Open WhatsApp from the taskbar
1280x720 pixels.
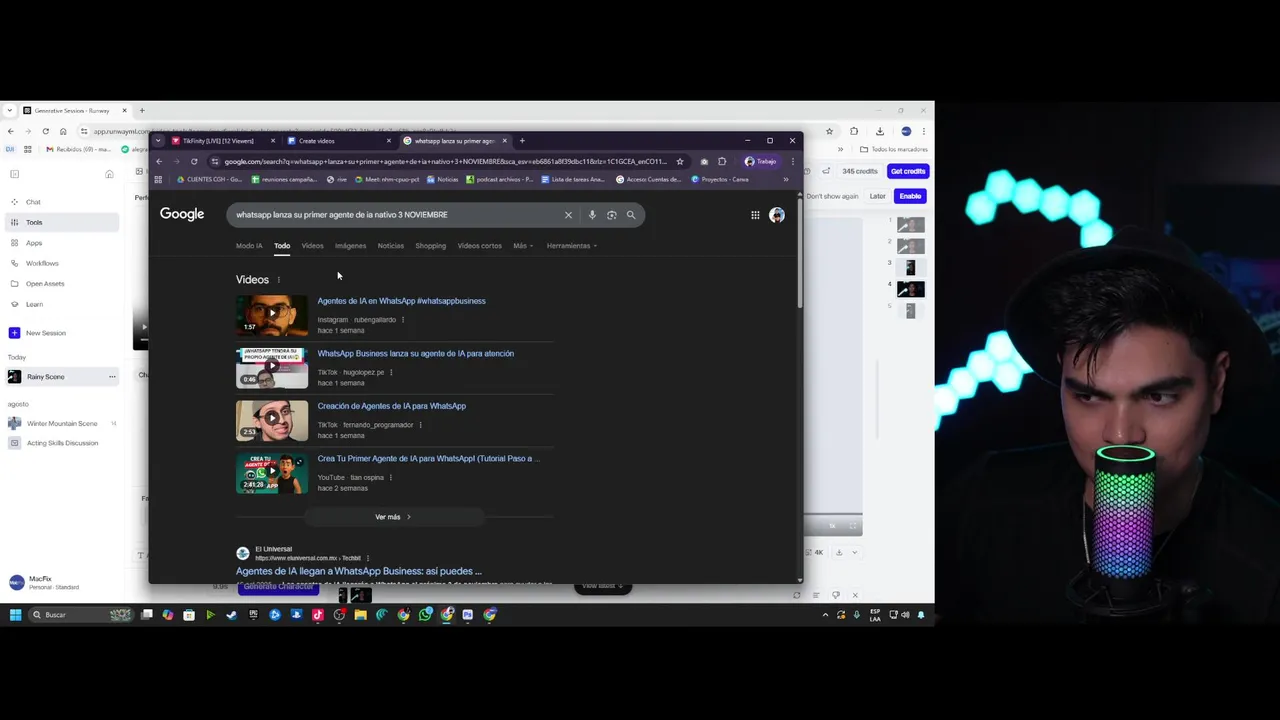425,615
